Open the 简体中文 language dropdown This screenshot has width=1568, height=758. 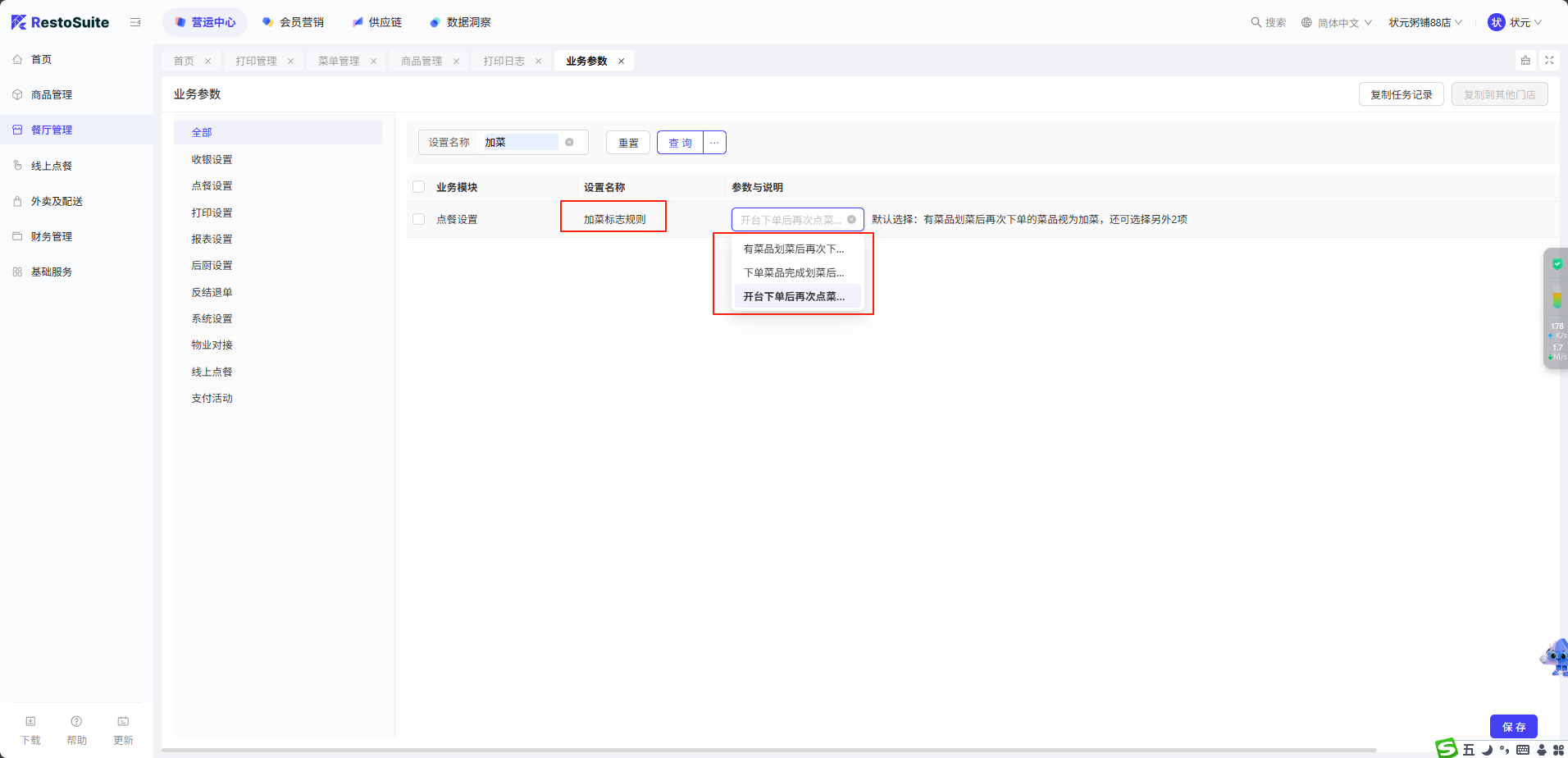[x=1337, y=23]
